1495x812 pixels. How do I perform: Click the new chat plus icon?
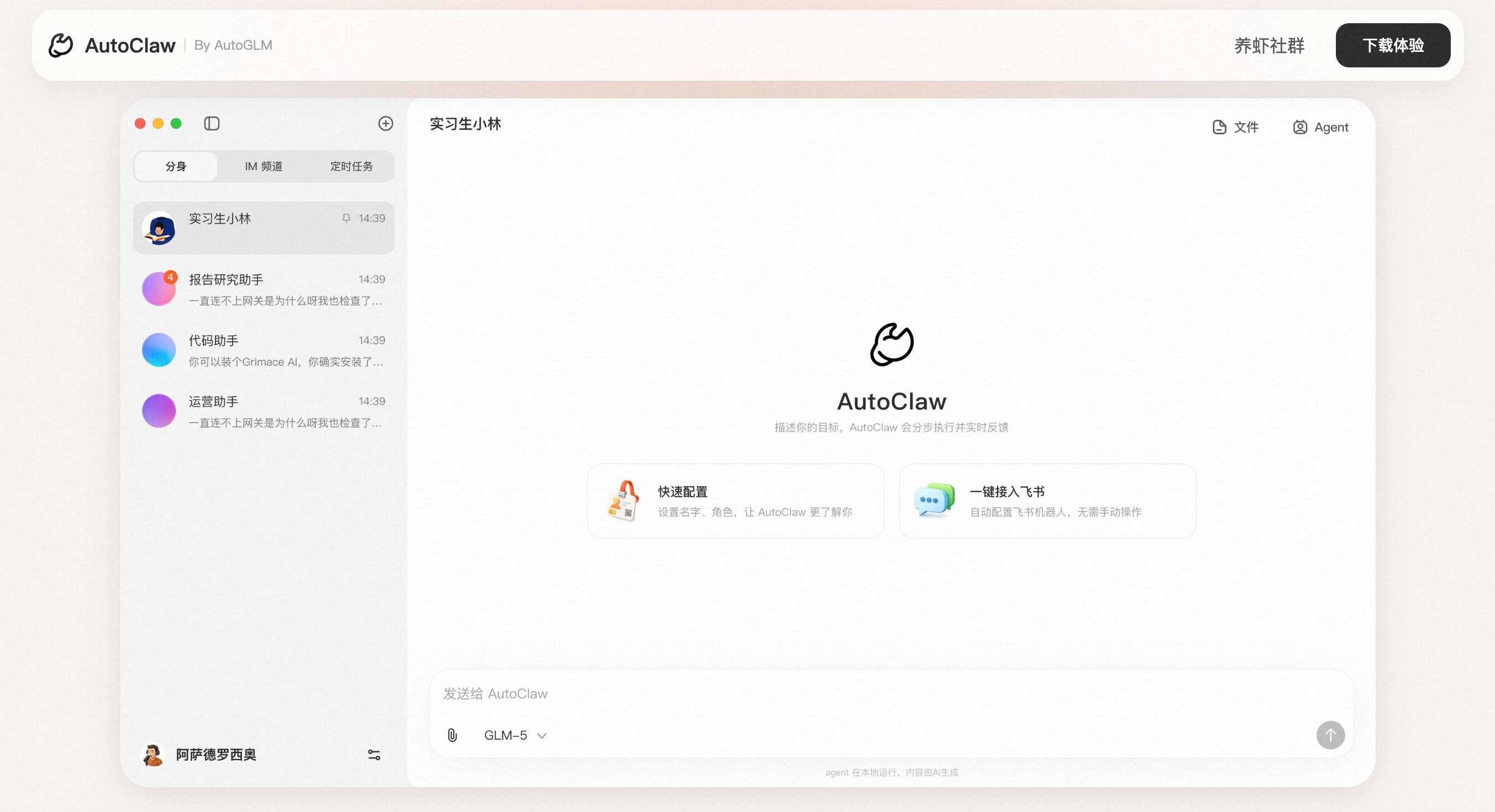[386, 124]
